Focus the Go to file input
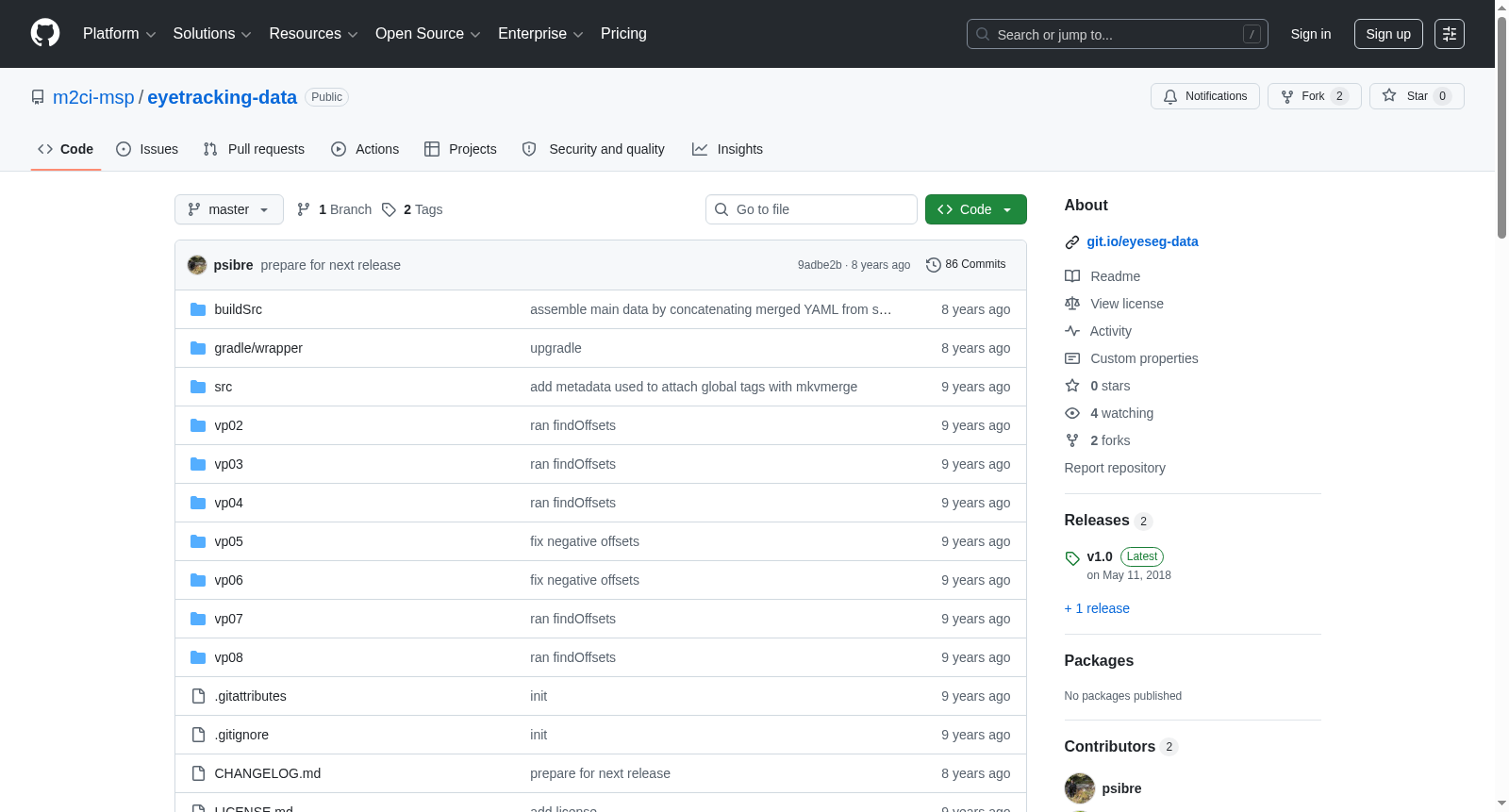 point(811,209)
